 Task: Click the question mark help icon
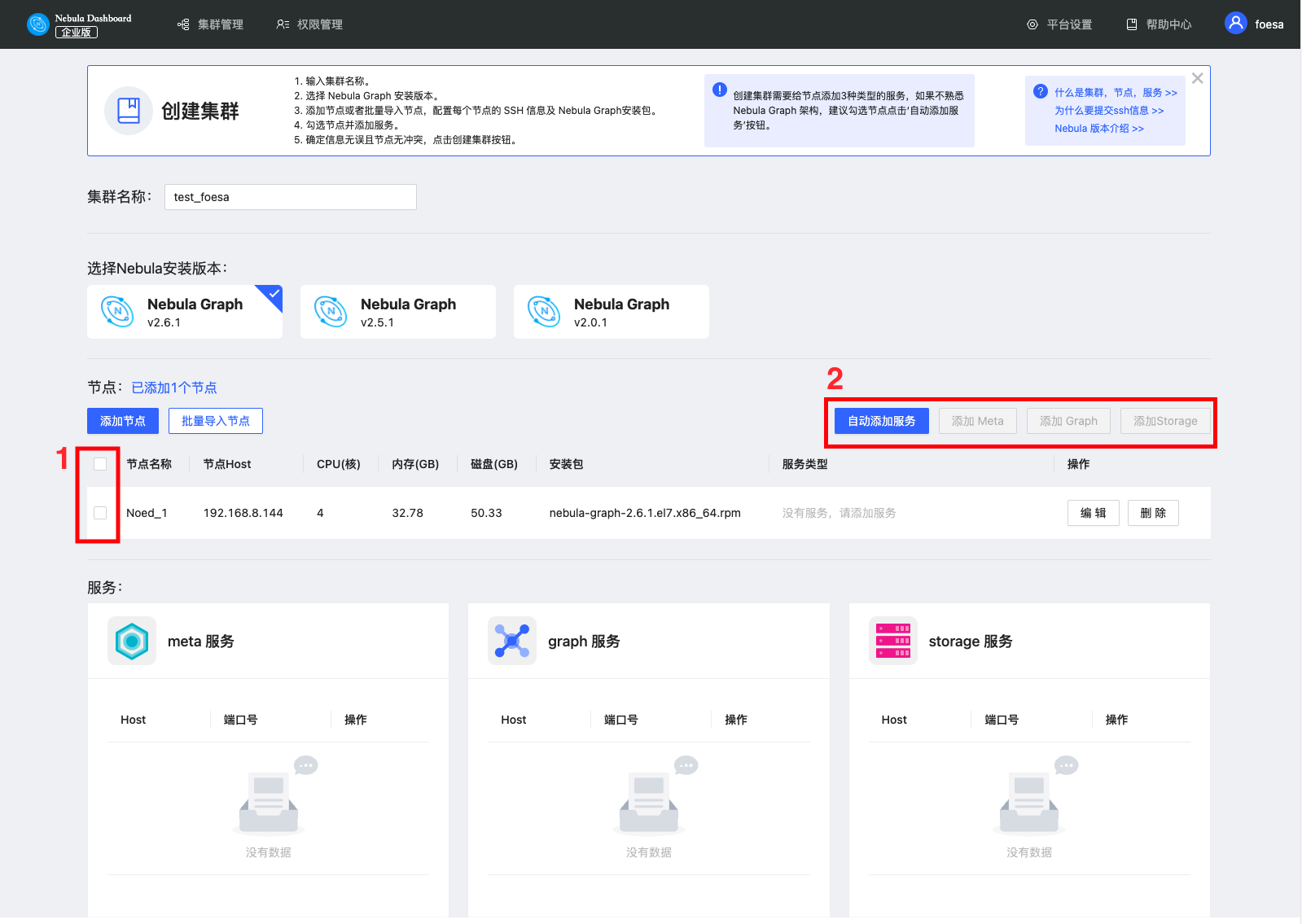click(x=1040, y=92)
